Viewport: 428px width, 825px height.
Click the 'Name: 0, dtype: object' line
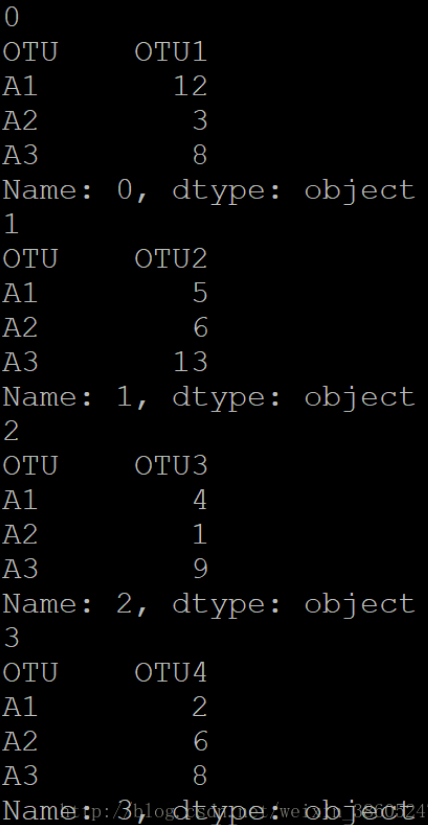209,191
